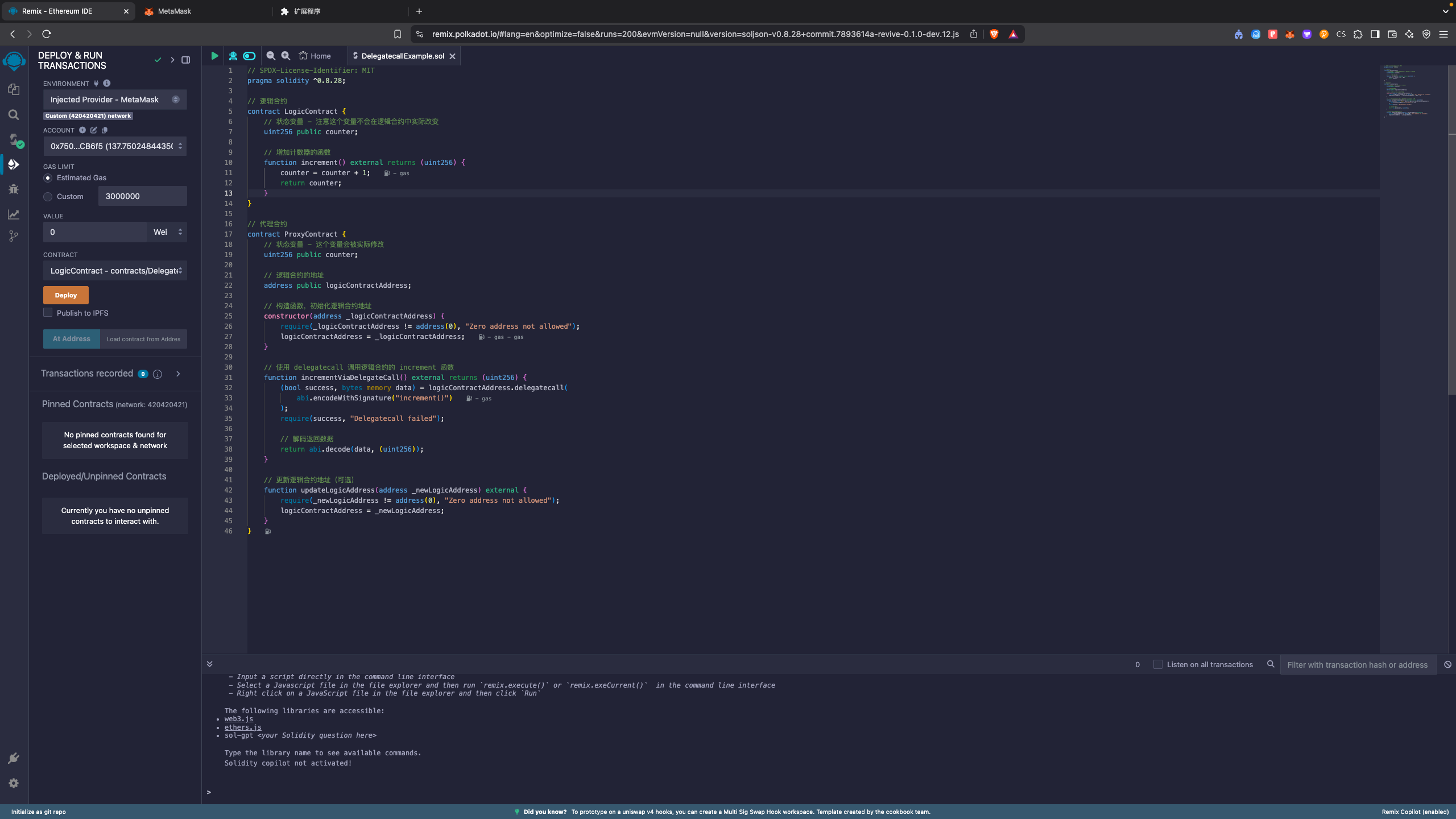
Task: Open the Git source control icon
Action: click(14, 236)
